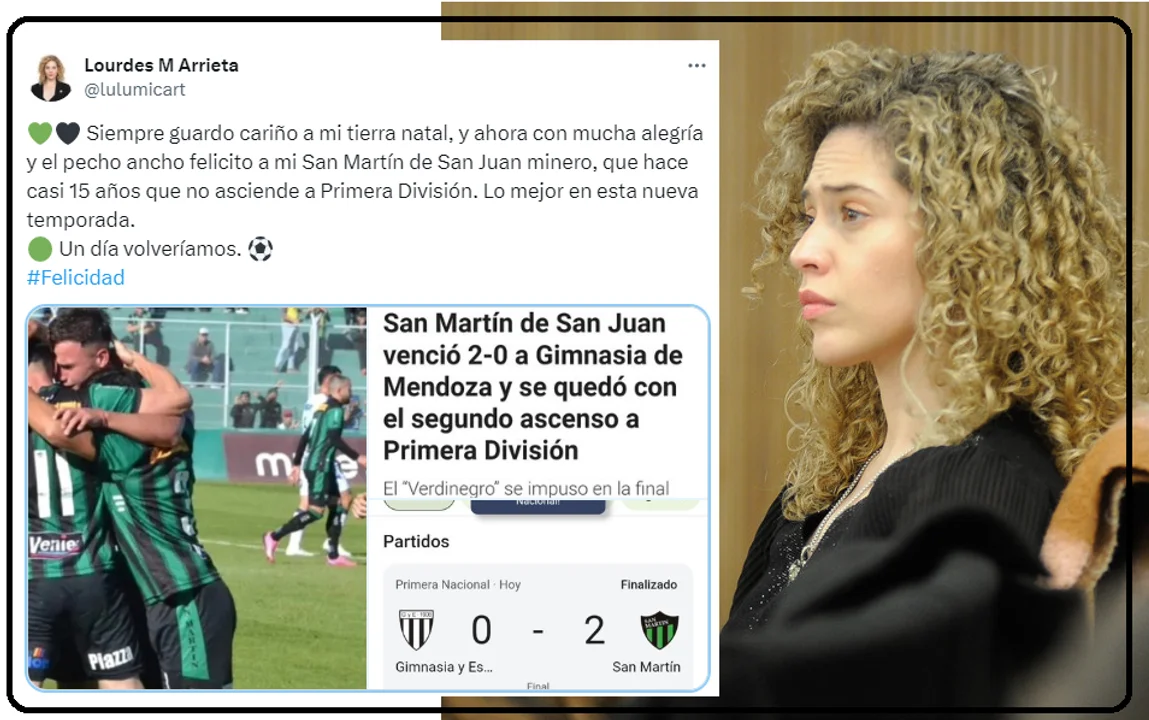
Task: Open the #Felicidad hashtag
Action: 75,278
